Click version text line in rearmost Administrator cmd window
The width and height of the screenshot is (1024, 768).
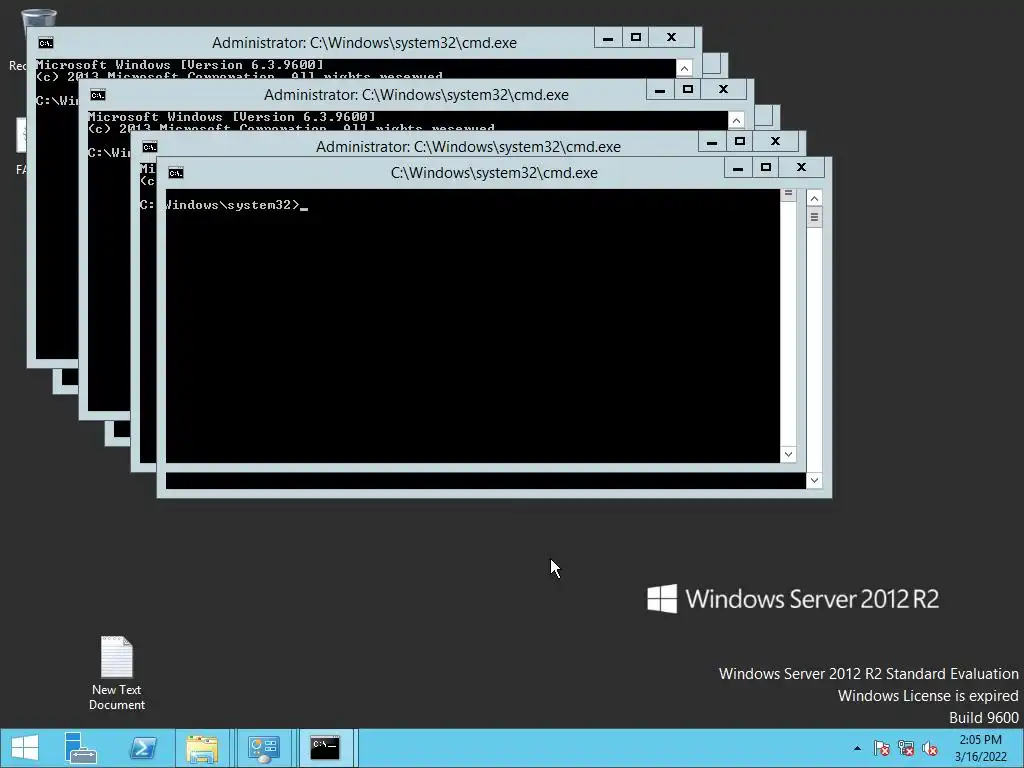pos(180,65)
